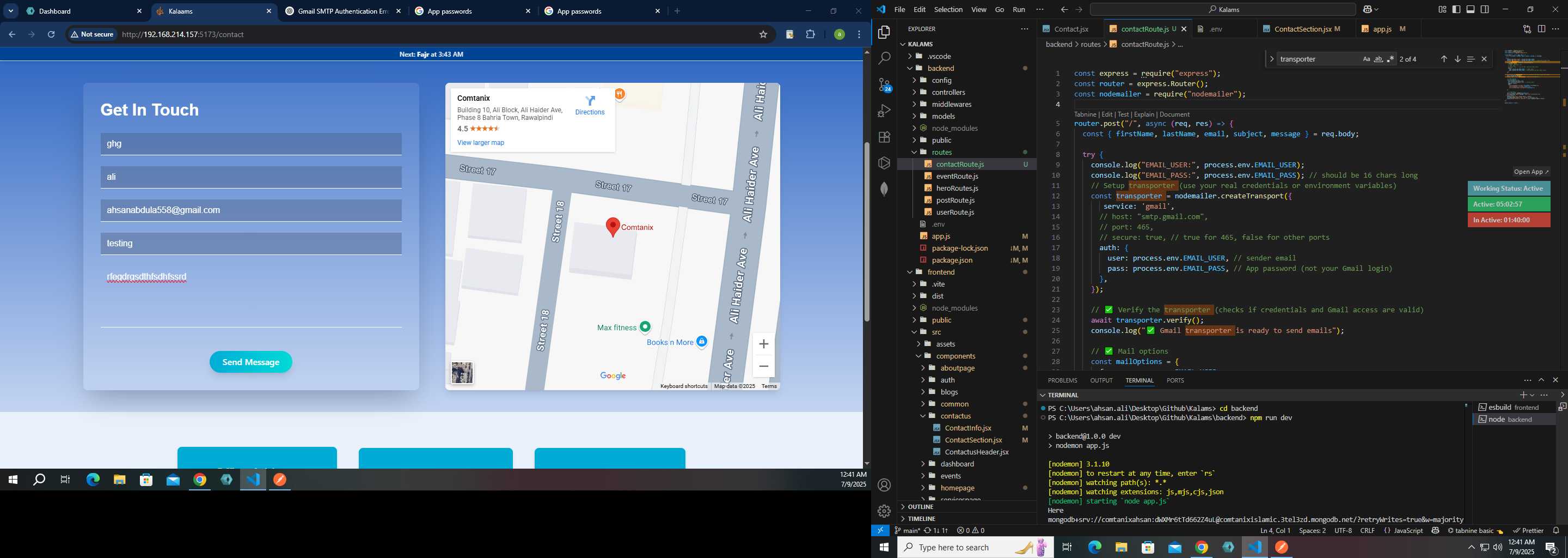1568x558 pixels.
Task: Zoom out the Google map with minus
Action: point(763,366)
